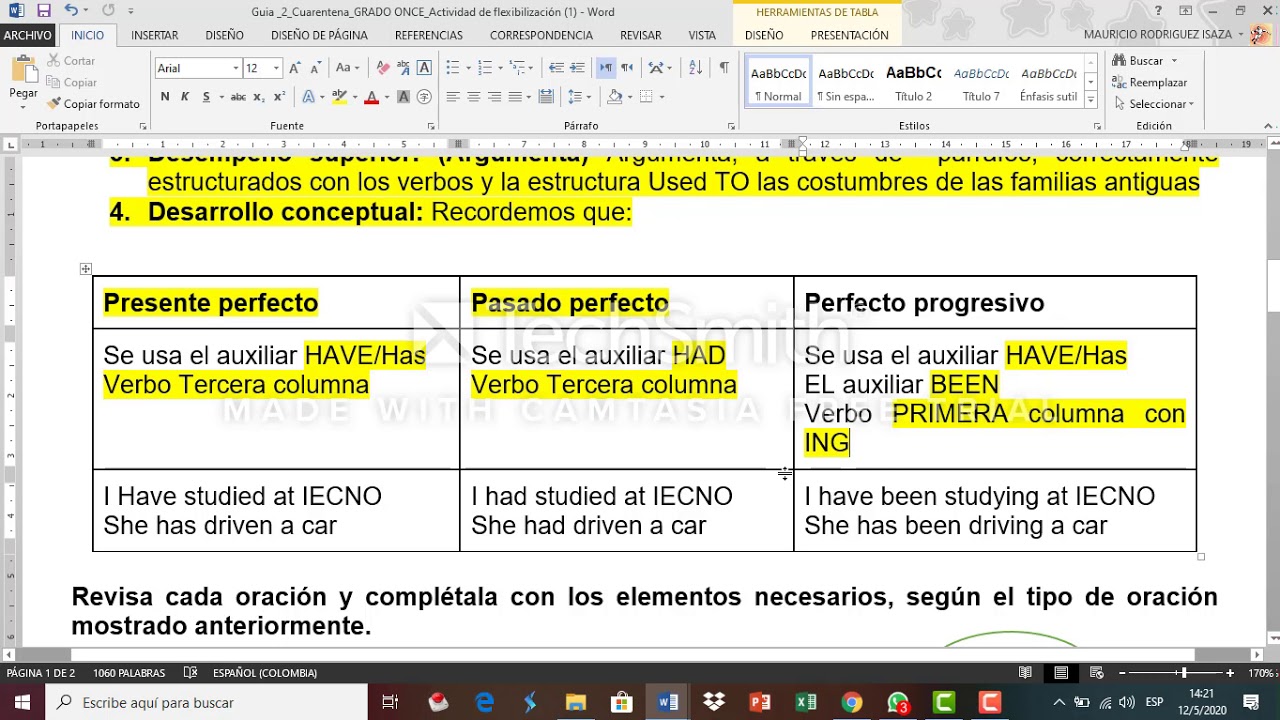1280x720 pixels.
Task: Toggle italic K formatting
Action: coord(185,97)
